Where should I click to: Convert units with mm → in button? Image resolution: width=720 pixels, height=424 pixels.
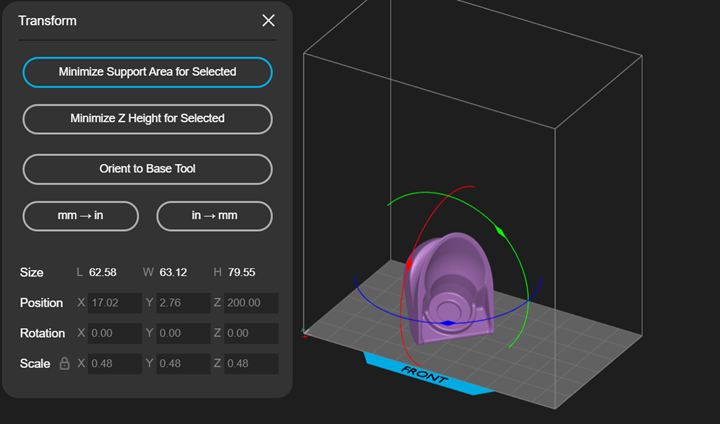pyautogui.click(x=79, y=216)
